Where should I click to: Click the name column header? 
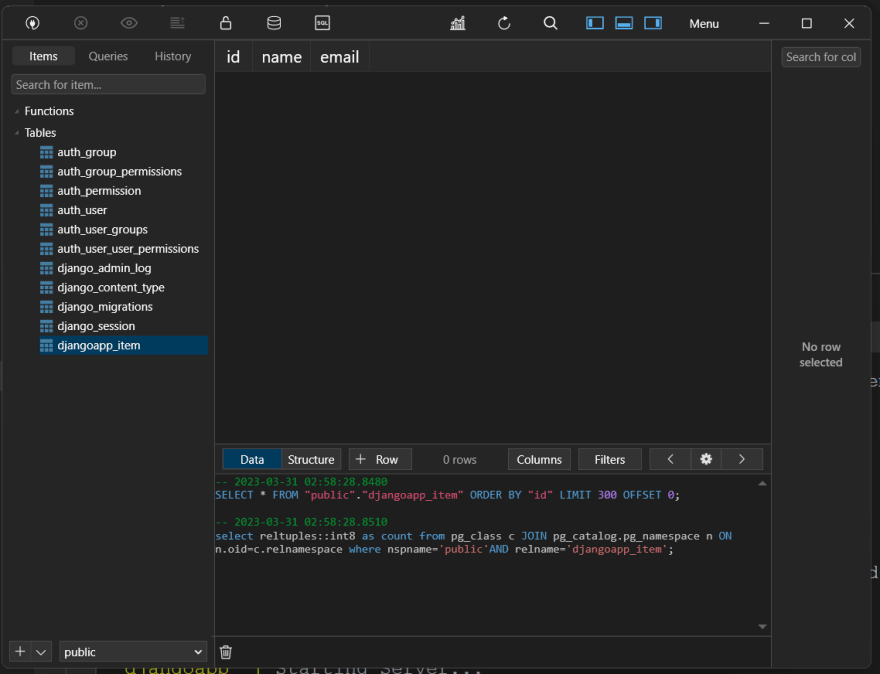[x=282, y=57]
